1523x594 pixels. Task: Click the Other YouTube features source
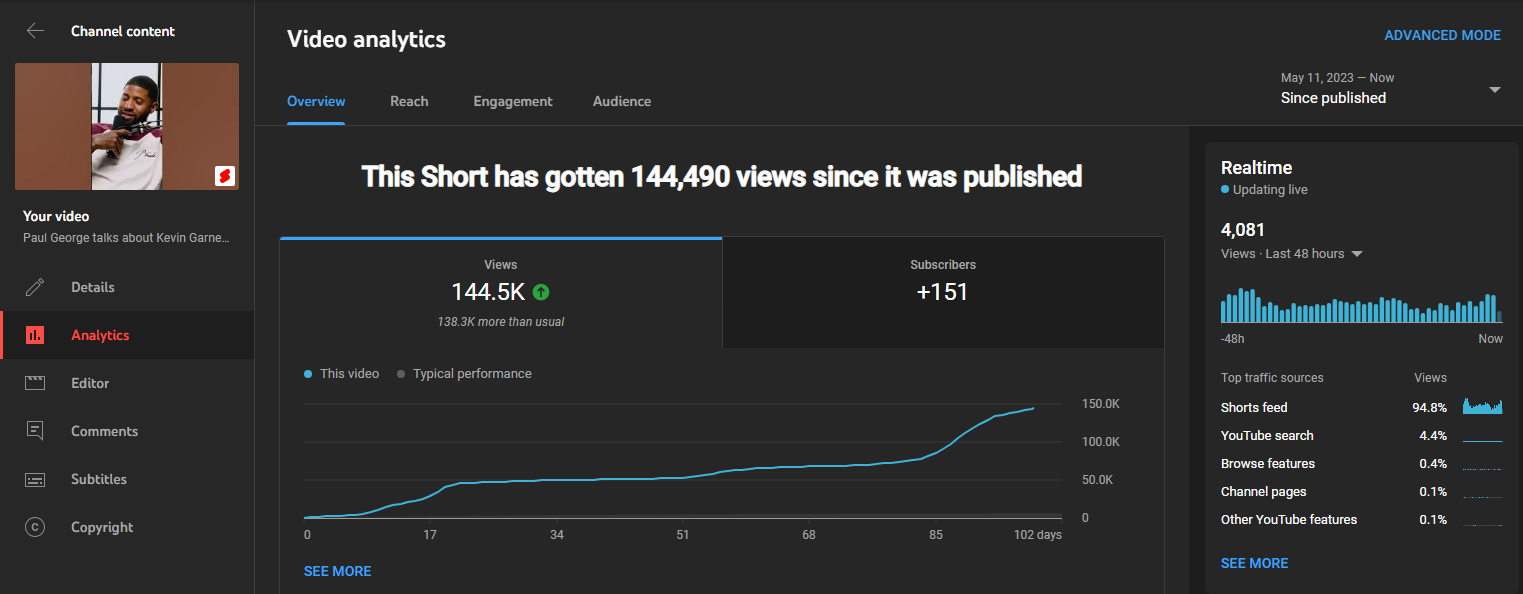point(1362,519)
